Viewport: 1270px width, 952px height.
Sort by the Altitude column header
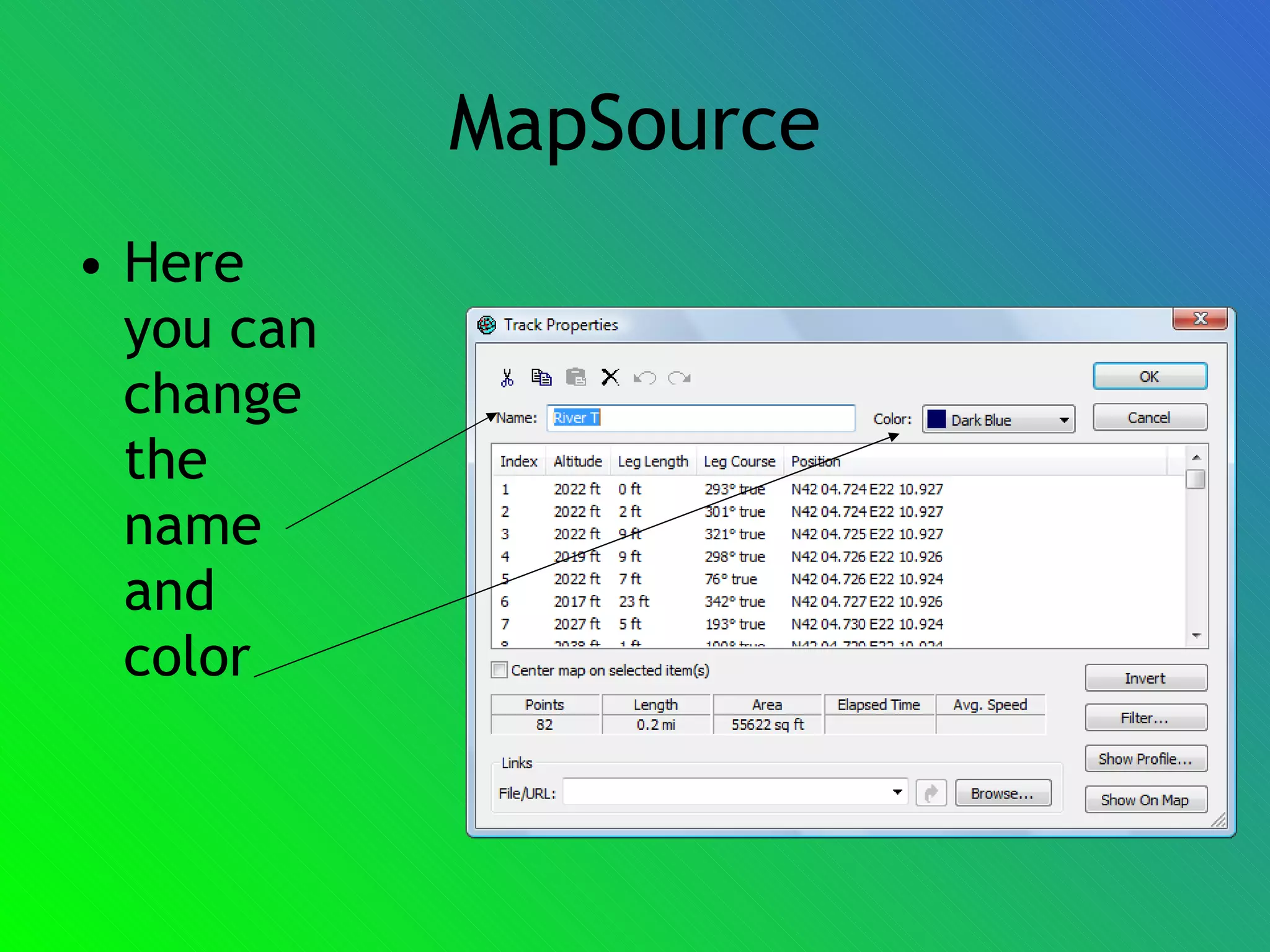coord(578,461)
